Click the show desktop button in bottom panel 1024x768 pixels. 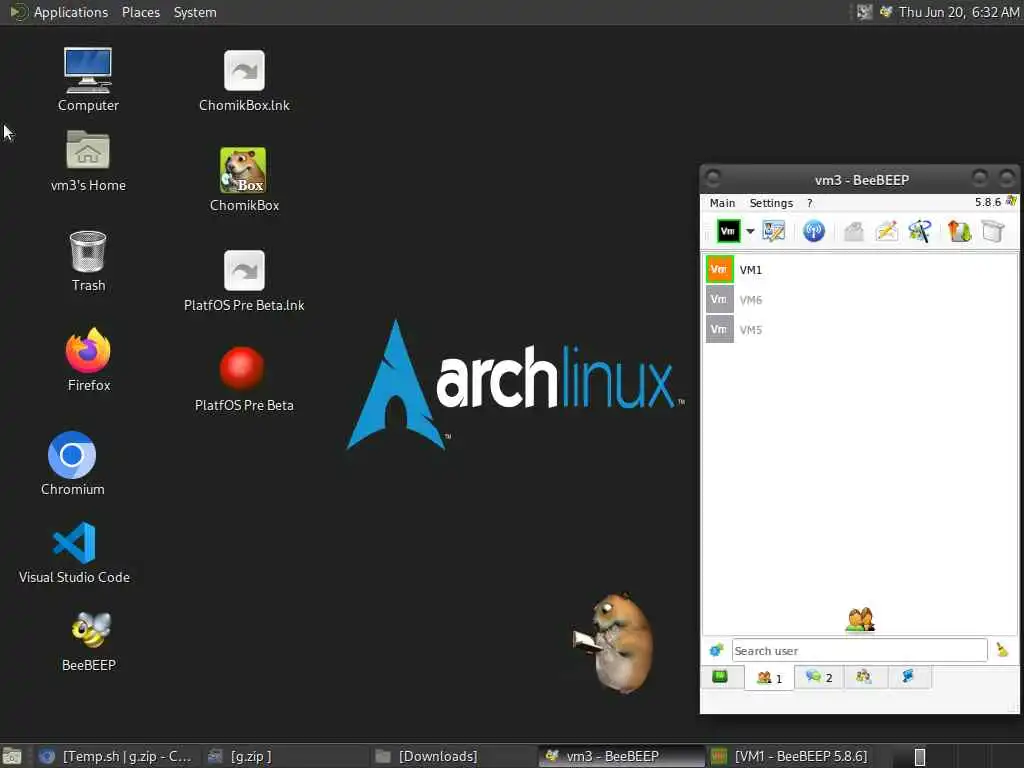pyautogui.click(x=12, y=756)
